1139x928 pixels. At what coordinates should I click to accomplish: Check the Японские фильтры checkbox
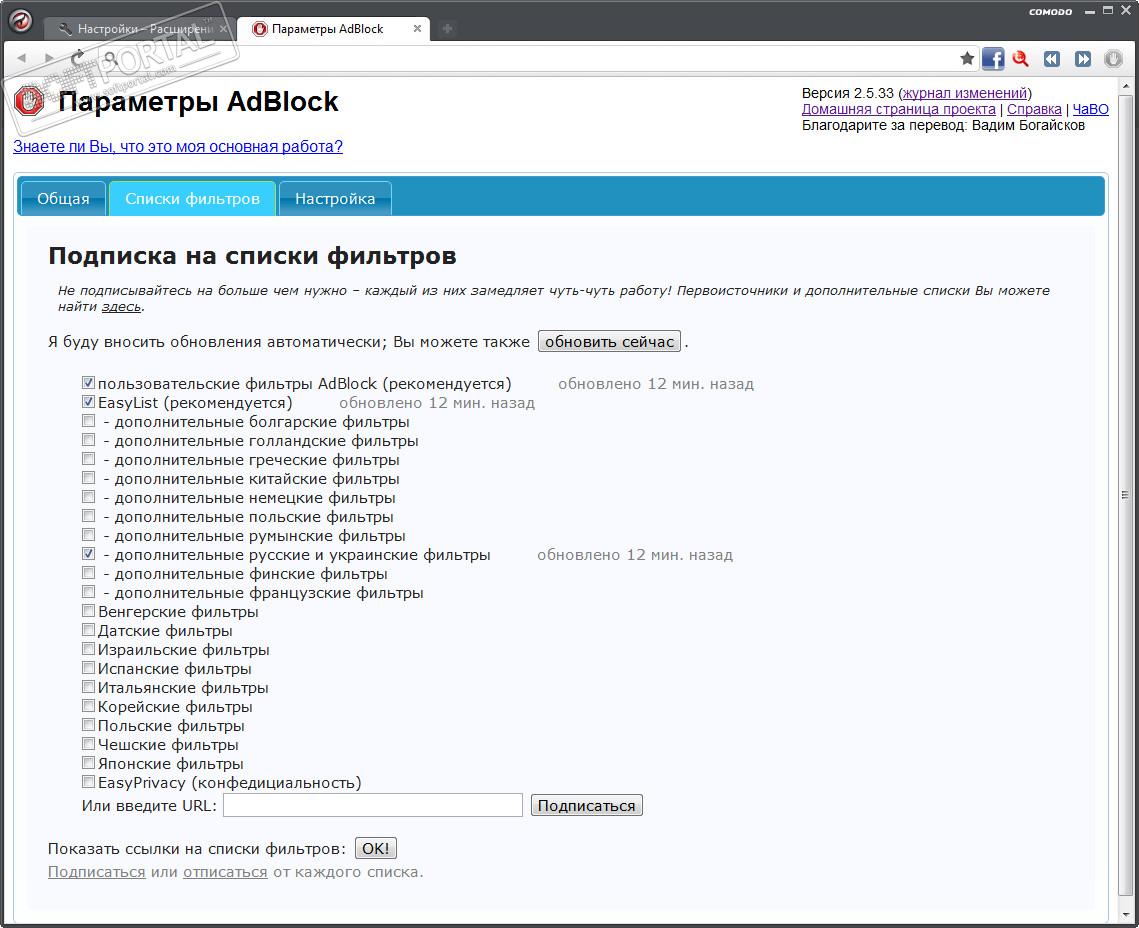88,762
